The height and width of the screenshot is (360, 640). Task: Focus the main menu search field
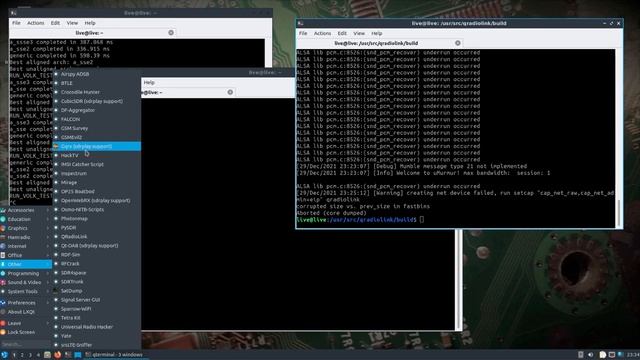click(x=26, y=344)
